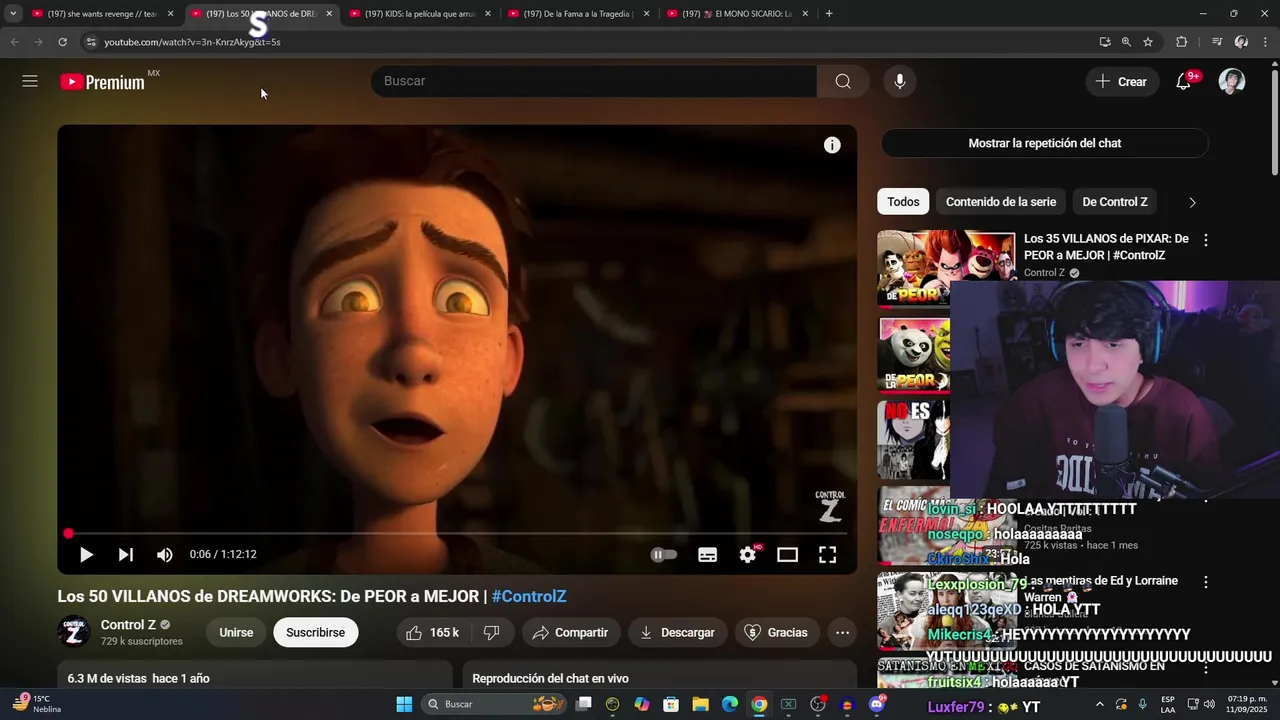The image size is (1280, 720).
Task: Open the YouTube guide hamburger menu
Action: [30, 81]
